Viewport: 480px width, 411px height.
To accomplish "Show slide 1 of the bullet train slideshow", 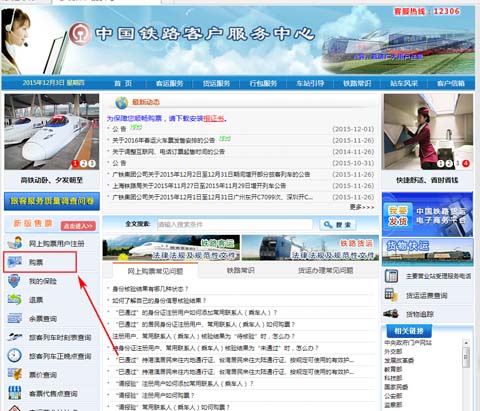I will tap(75, 163).
